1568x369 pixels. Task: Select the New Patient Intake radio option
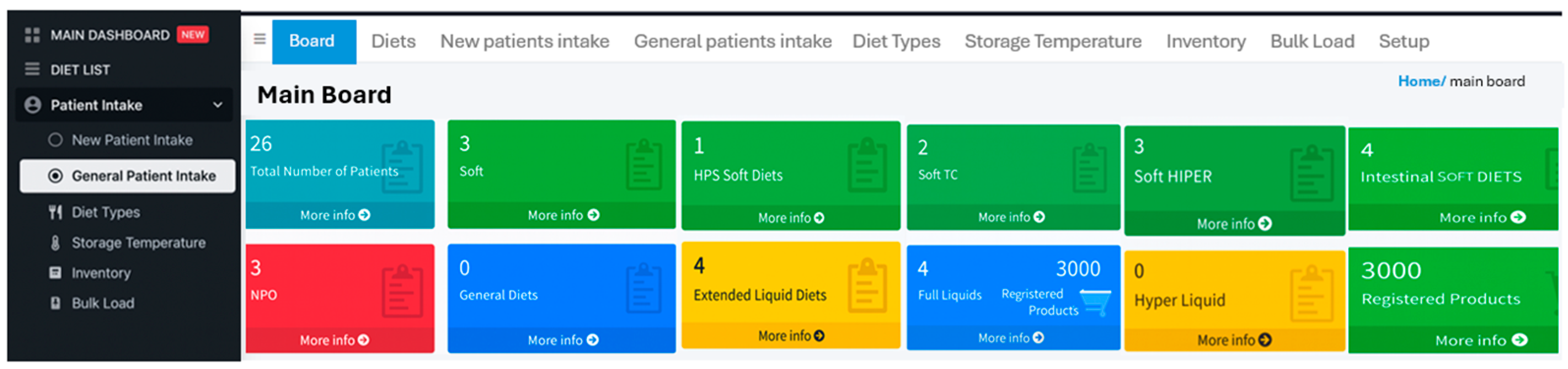[56, 140]
